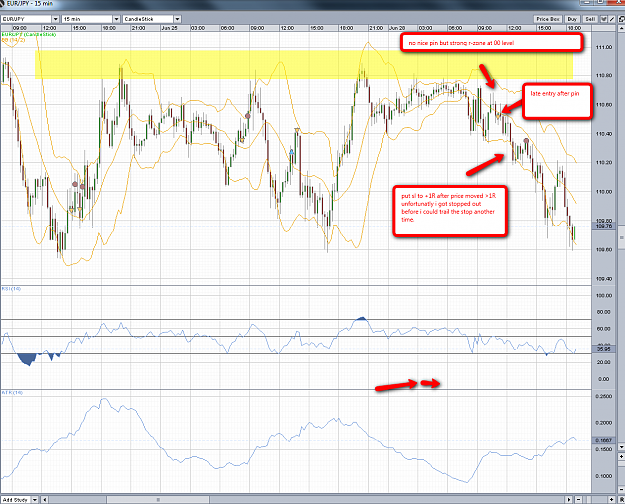Click the ATR axis label 0.2000

[603, 423]
